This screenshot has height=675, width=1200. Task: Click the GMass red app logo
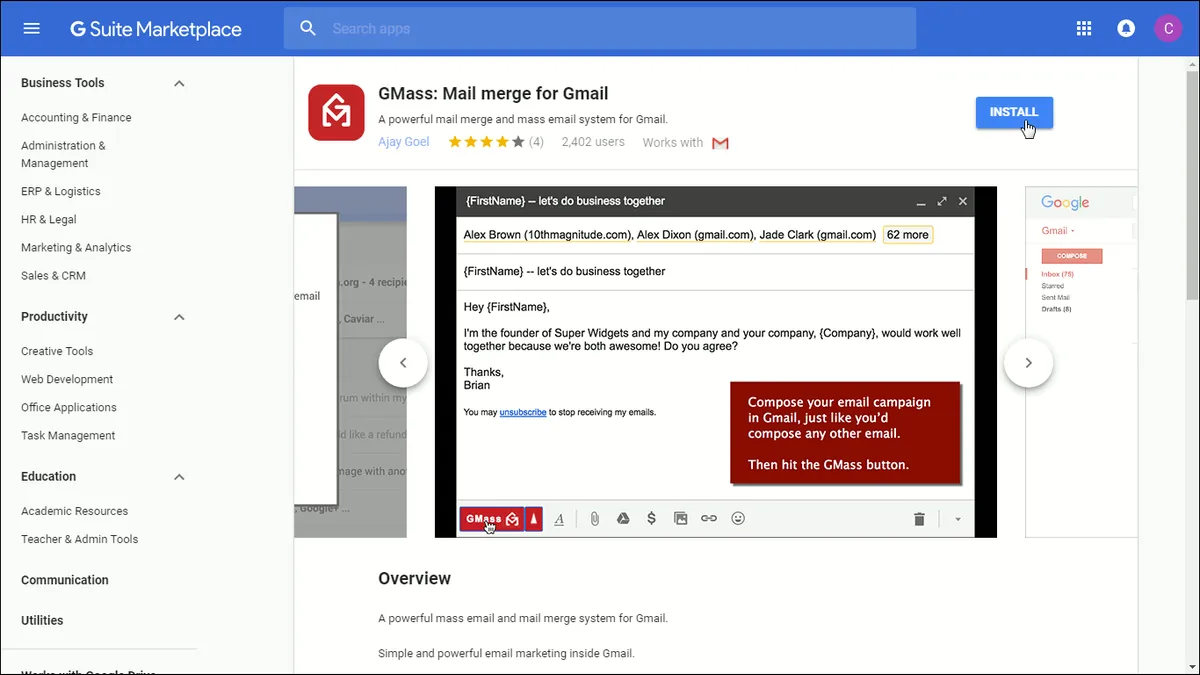337,112
